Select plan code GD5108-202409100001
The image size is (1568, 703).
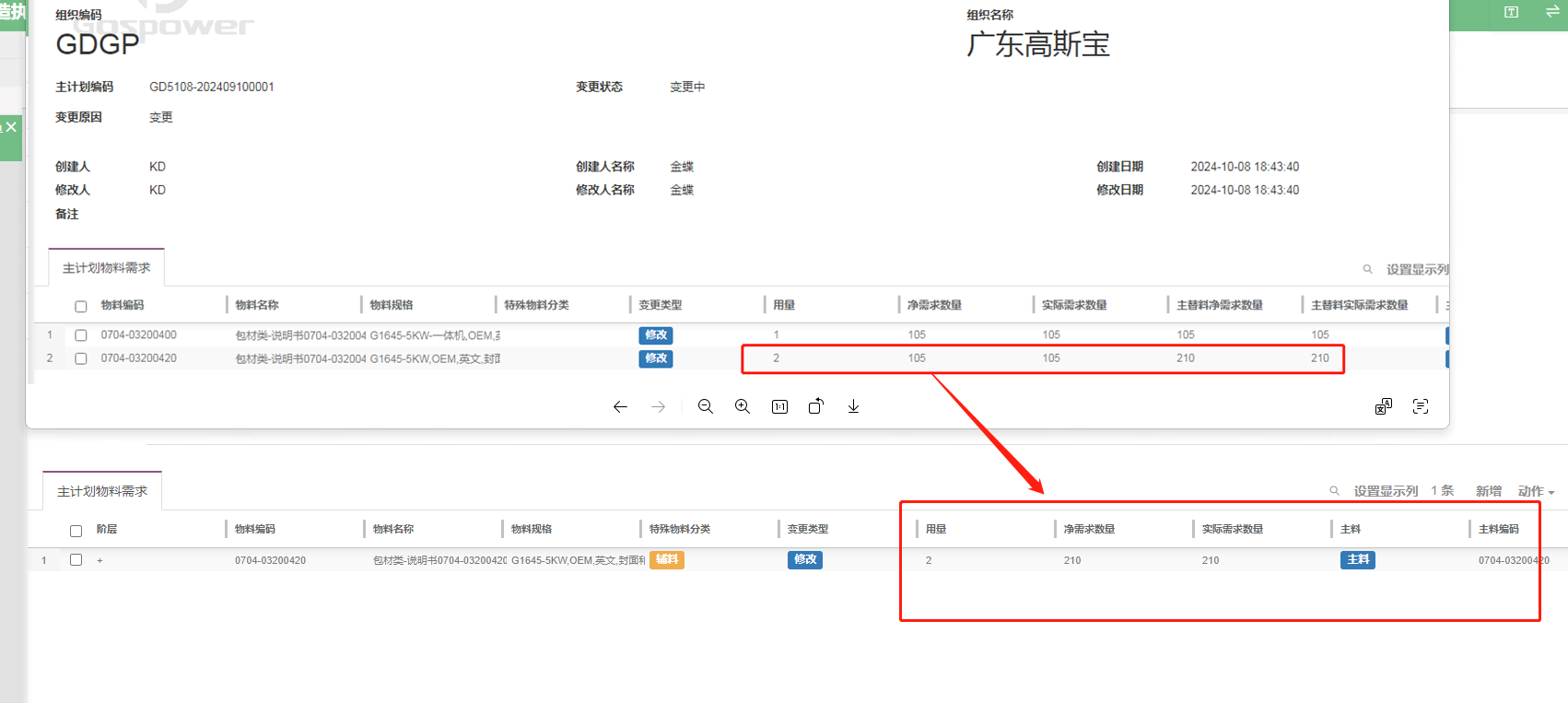click(x=212, y=87)
